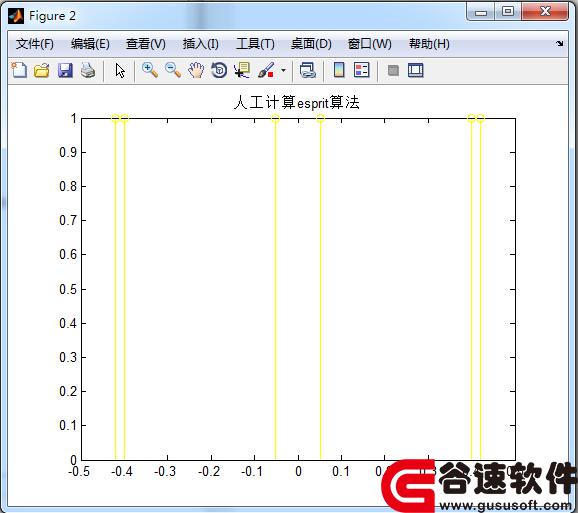Expand the Brush color dropdown arrow
The width and height of the screenshot is (578, 513).
point(283,70)
